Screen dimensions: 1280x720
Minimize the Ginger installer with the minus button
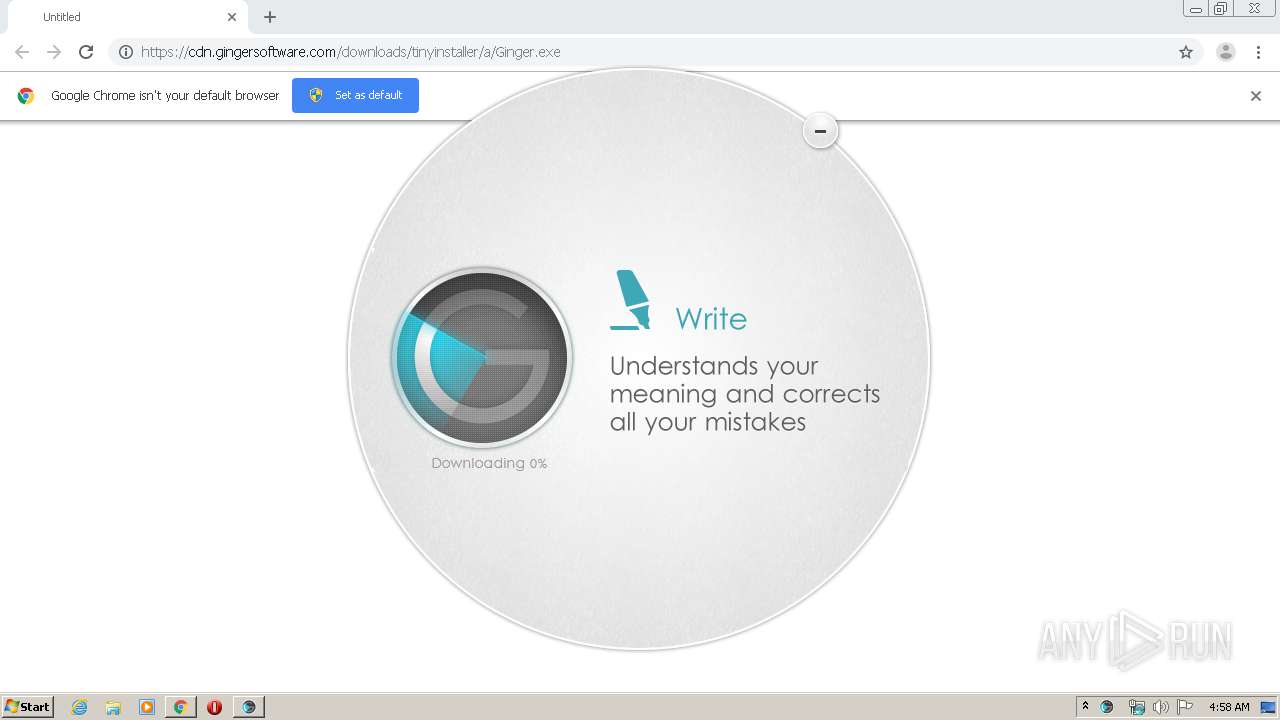[820, 131]
